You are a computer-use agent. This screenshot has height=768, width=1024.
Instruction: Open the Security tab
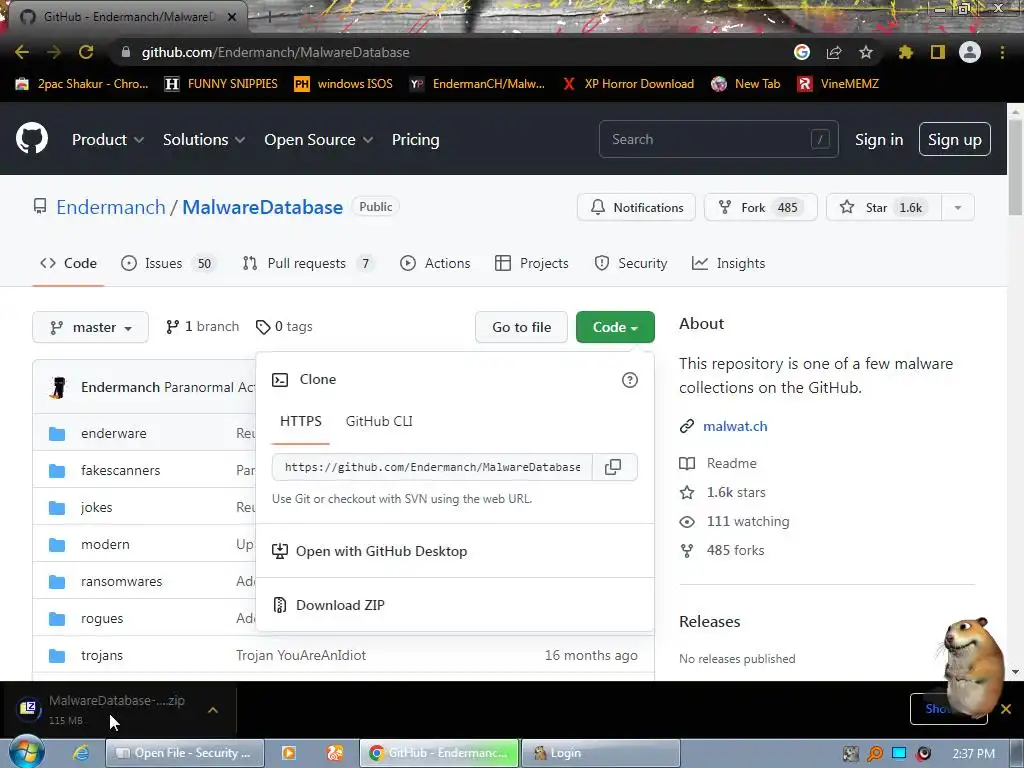click(631, 263)
